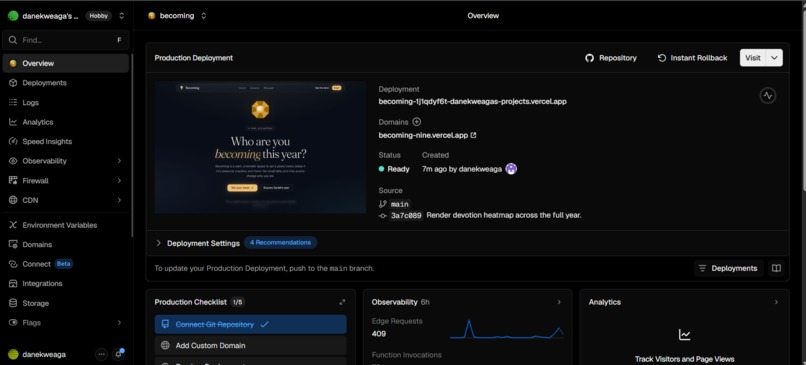Open the Visit button dropdown arrow
This screenshot has height=365, width=806.
click(774, 58)
